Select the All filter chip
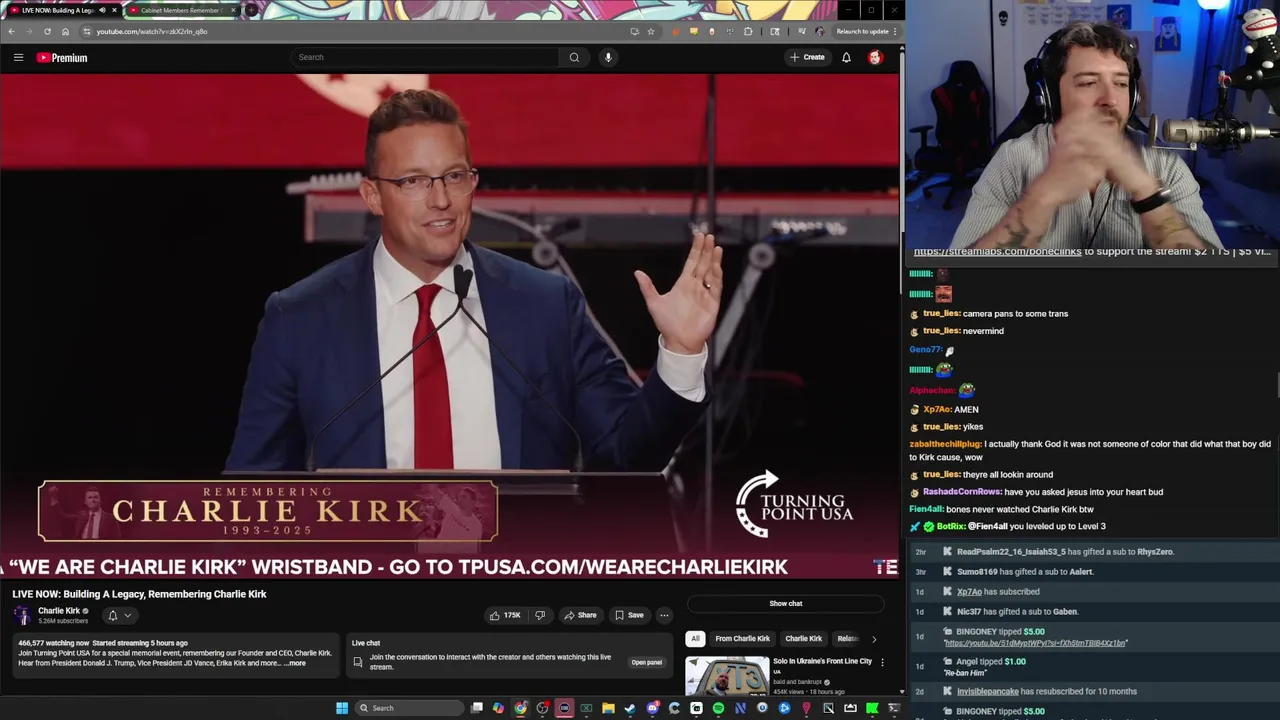 [x=695, y=638]
